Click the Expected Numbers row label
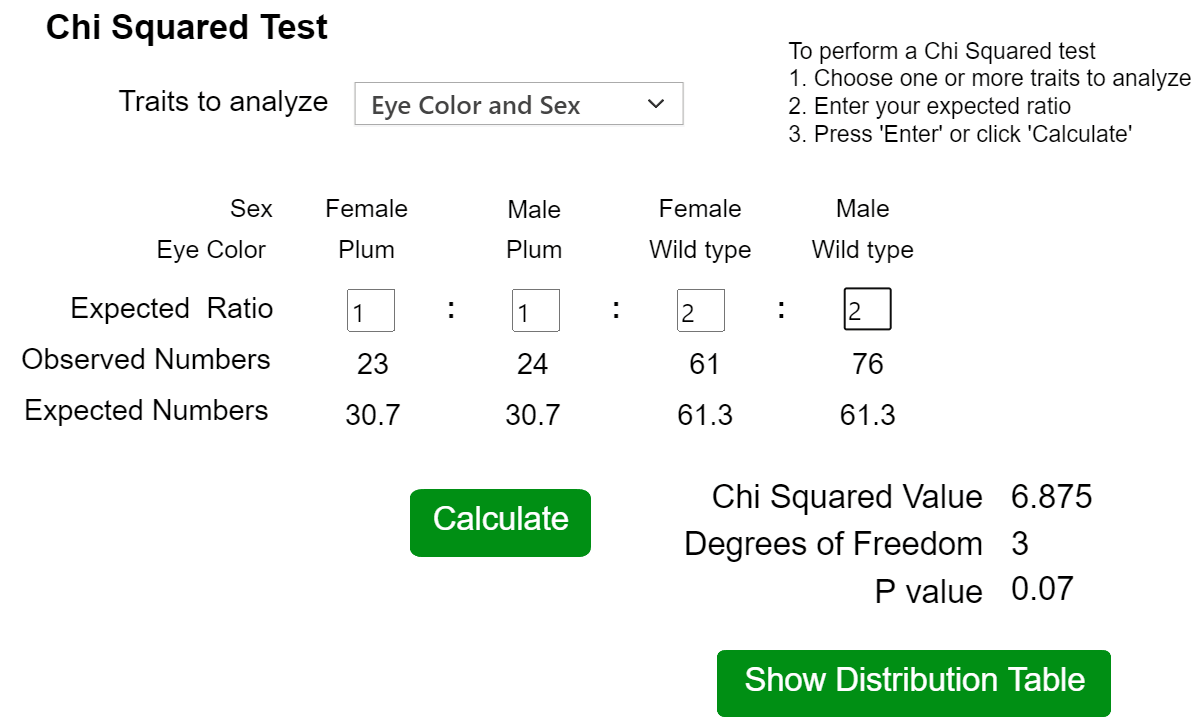The width and height of the screenshot is (1194, 723). [146, 411]
